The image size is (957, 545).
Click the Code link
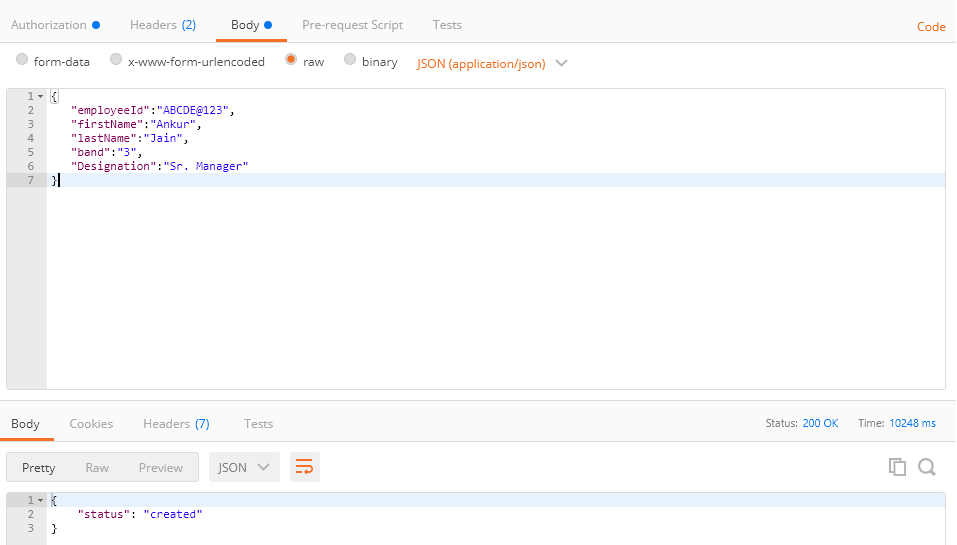(931, 27)
